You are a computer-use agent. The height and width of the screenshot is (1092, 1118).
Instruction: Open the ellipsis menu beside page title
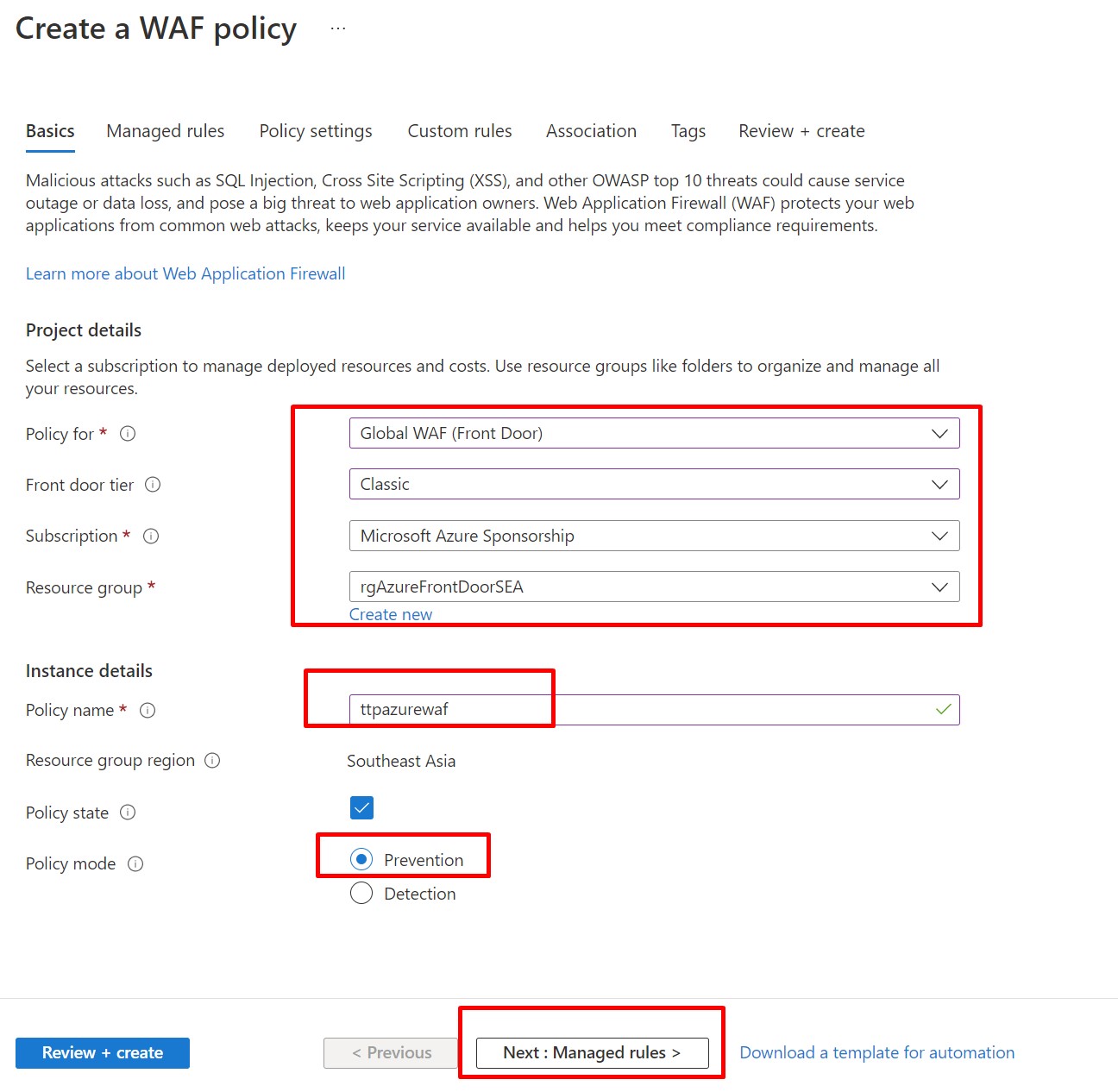pyautogui.click(x=338, y=28)
